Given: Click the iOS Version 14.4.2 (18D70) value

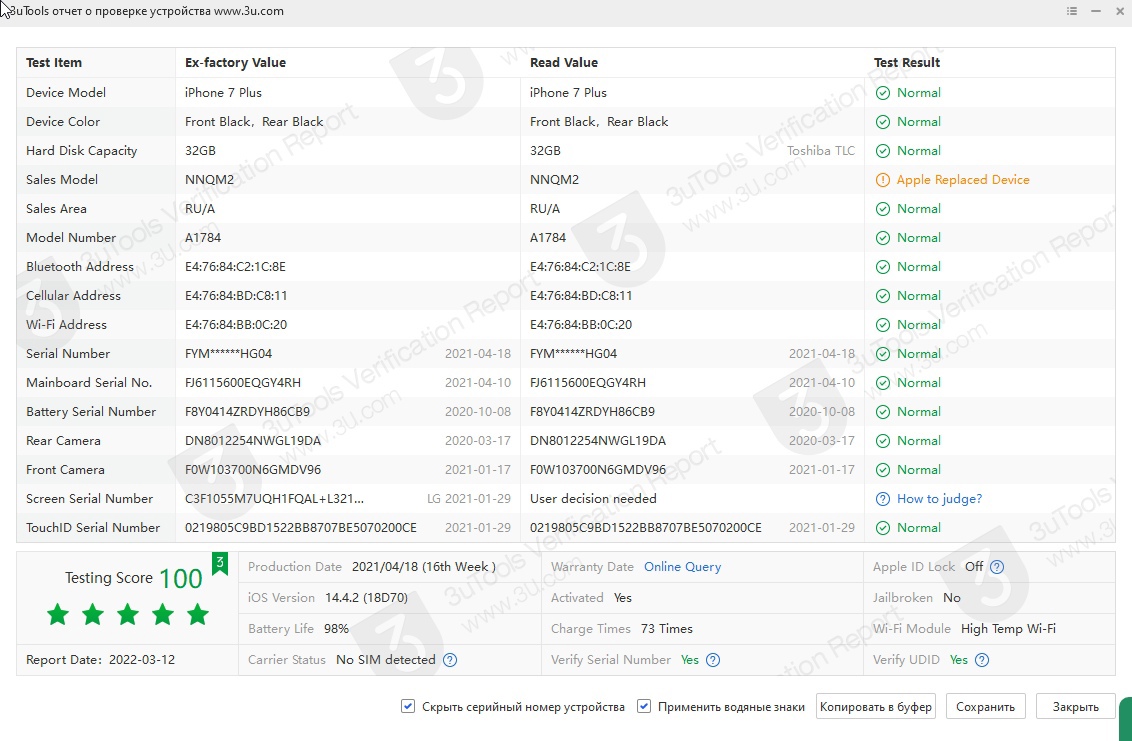Looking at the screenshot, I should pos(367,598).
